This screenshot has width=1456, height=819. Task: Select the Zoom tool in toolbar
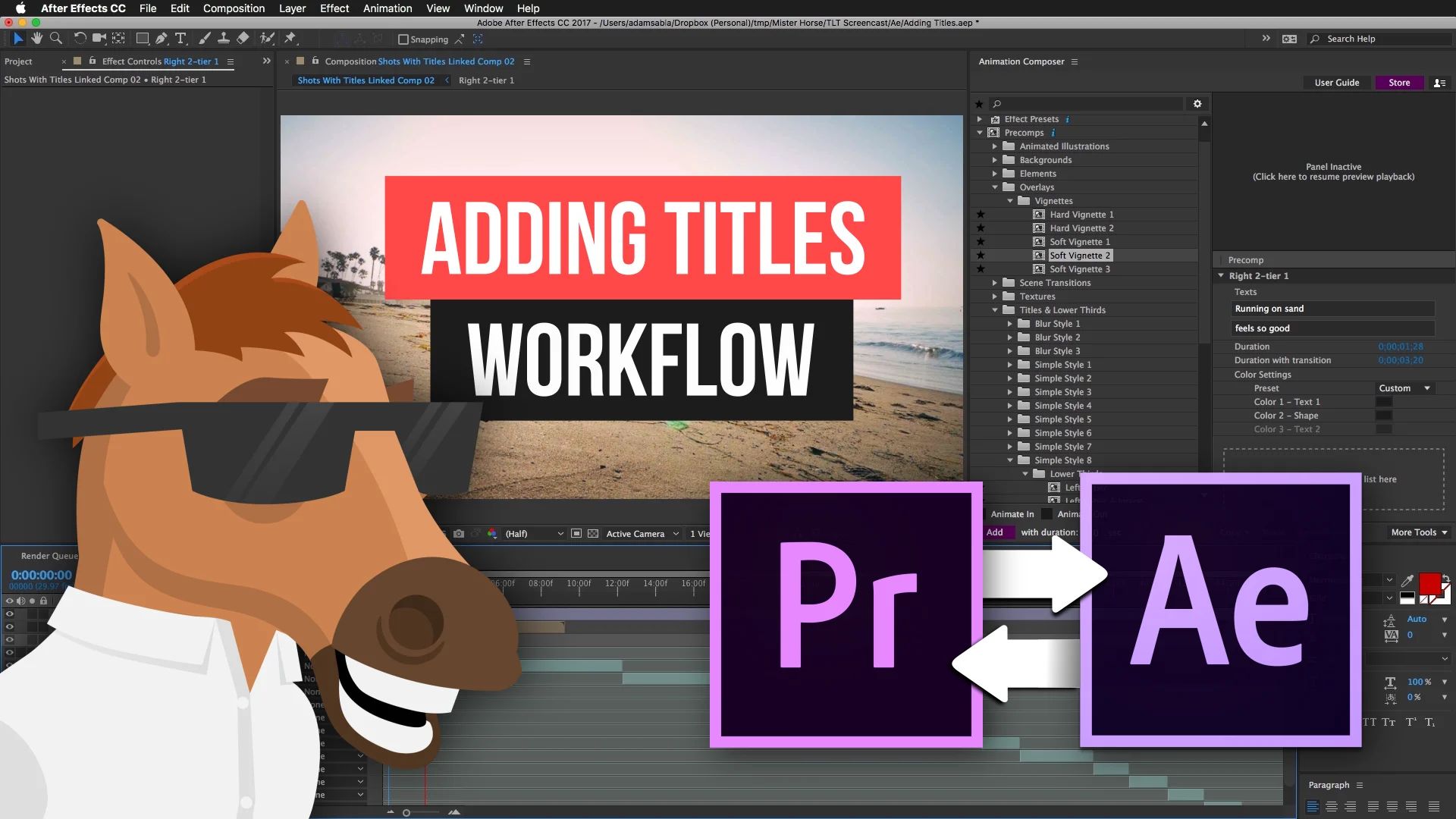[x=55, y=38]
